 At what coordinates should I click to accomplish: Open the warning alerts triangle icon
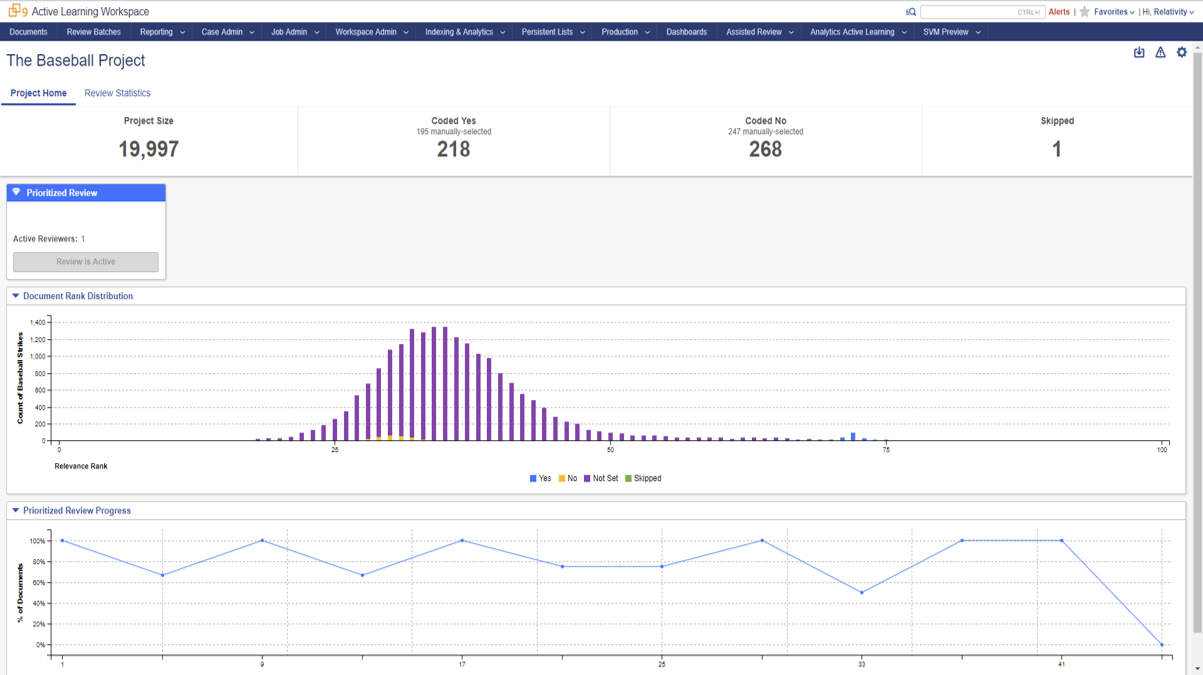[1160, 52]
